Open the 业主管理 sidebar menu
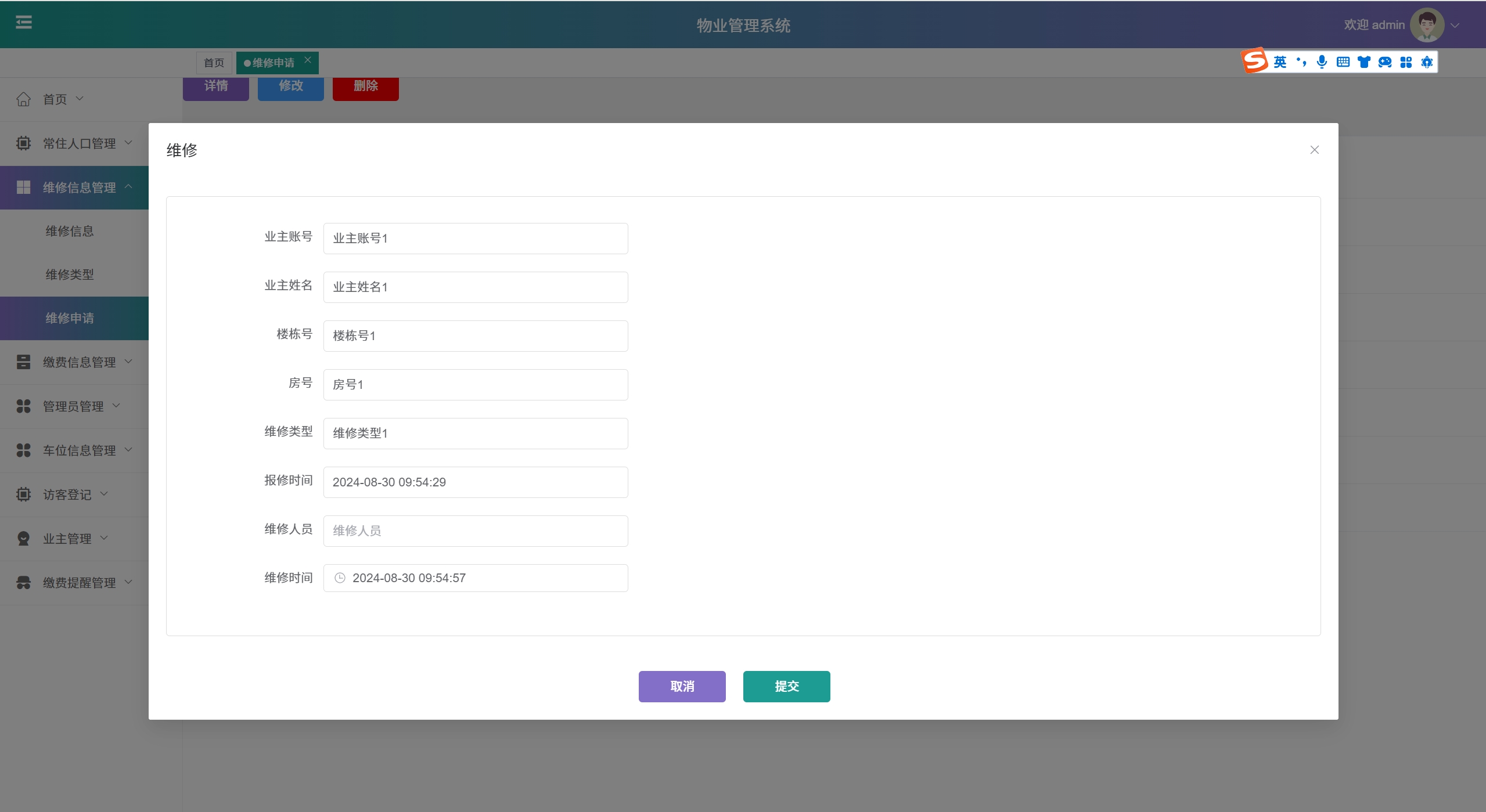This screenshot has height=812, width=1486. pos(67,539)
